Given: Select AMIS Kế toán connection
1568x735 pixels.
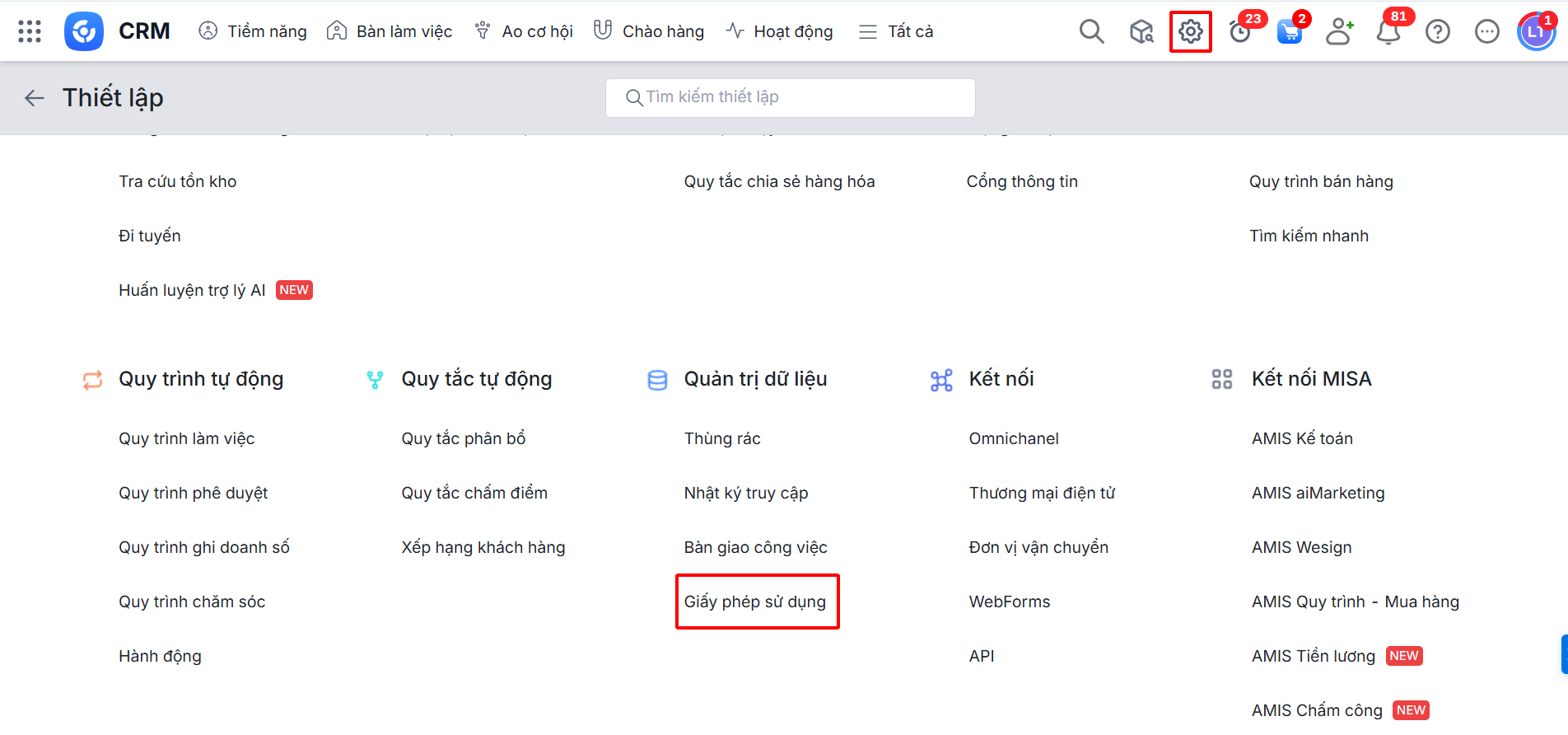Looking at the screenshot, I should click(x=1302, y=438).
